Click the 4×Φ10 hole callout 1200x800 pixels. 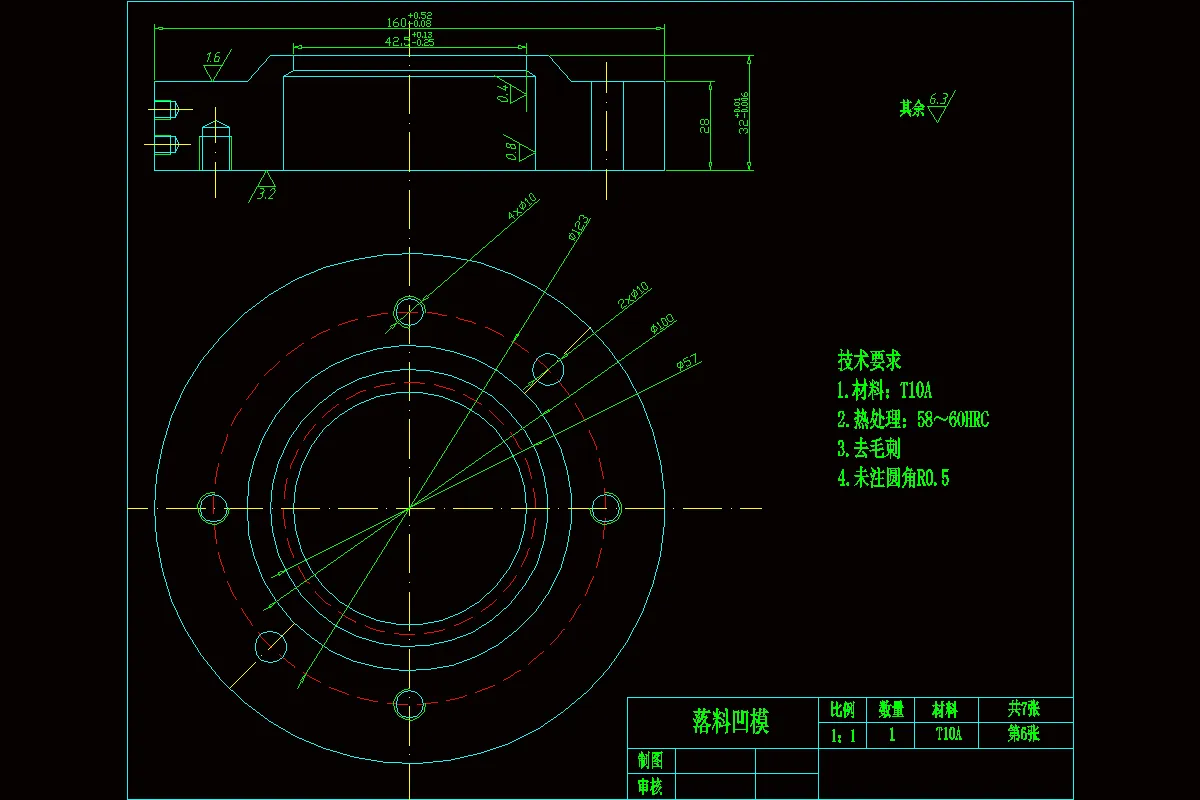click(522, 207)
